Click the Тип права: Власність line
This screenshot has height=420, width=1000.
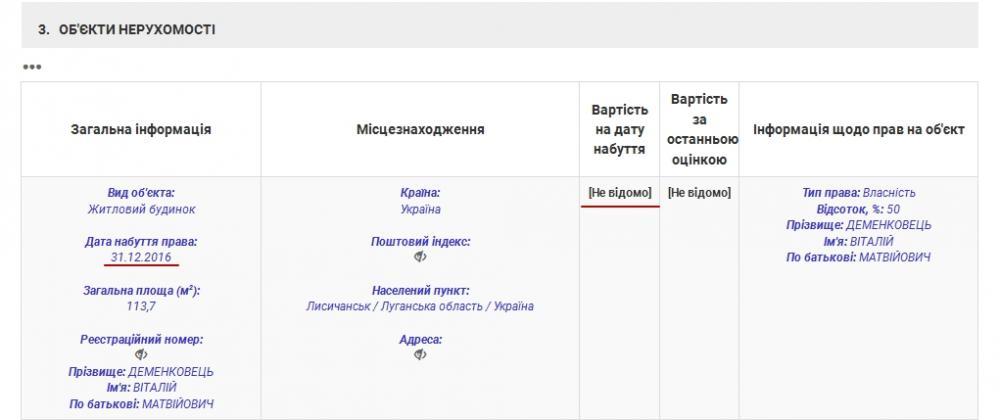tap(858, 192)
